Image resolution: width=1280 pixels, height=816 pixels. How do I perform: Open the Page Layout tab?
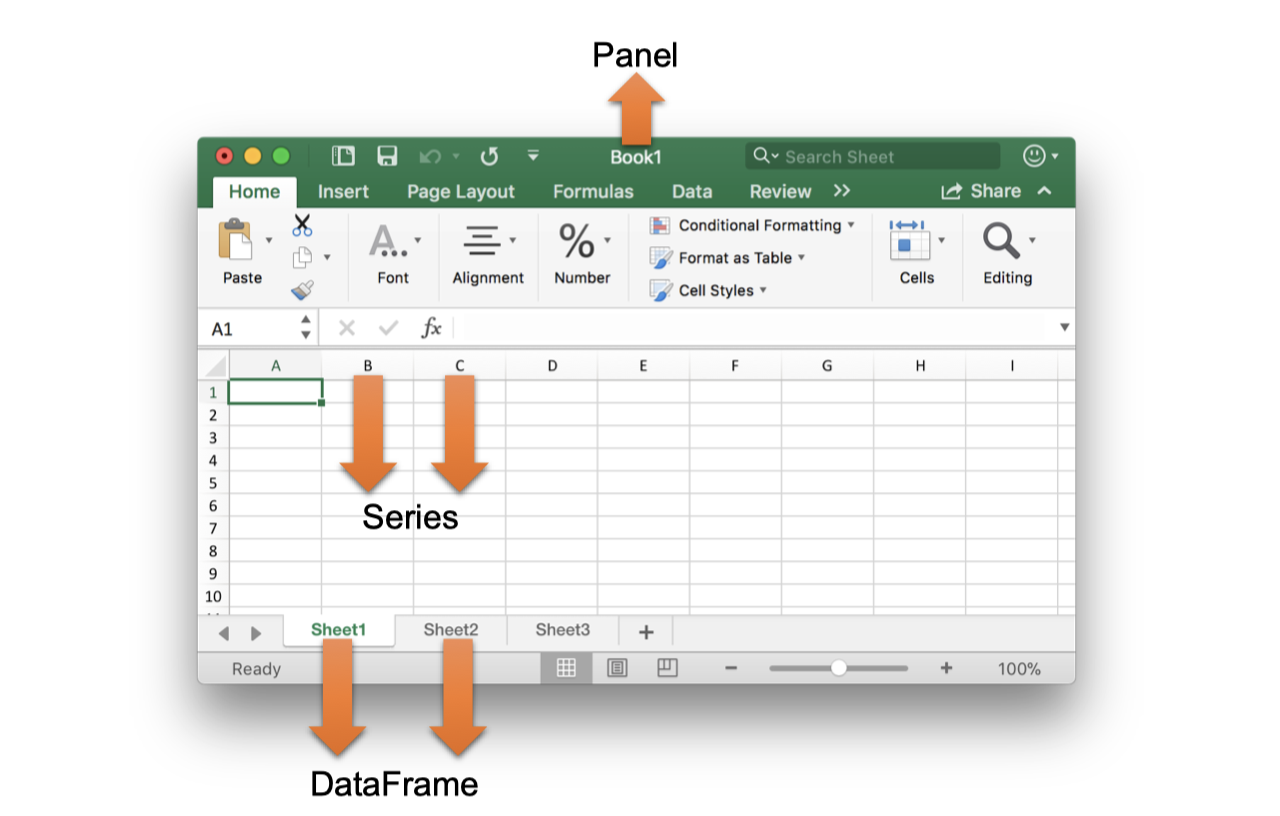[x=461, y=192]
